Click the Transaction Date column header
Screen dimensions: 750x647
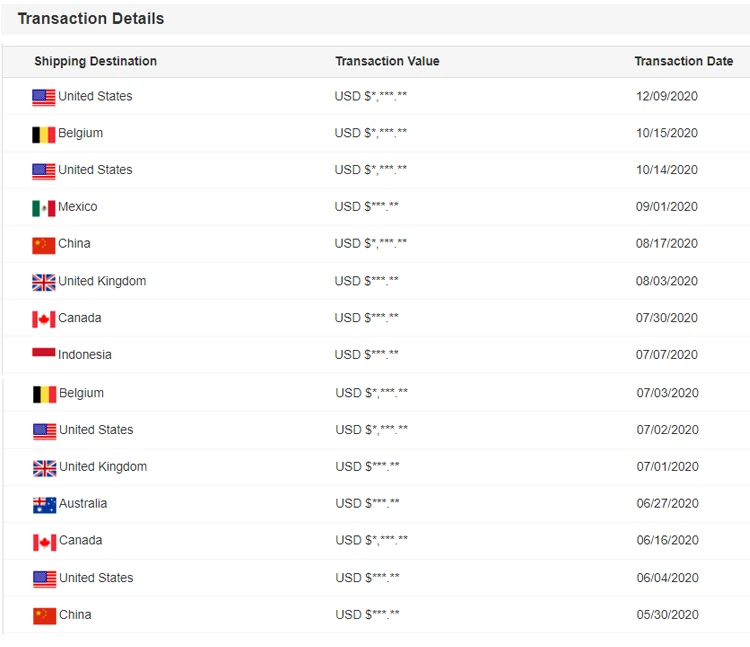point(683,61)
